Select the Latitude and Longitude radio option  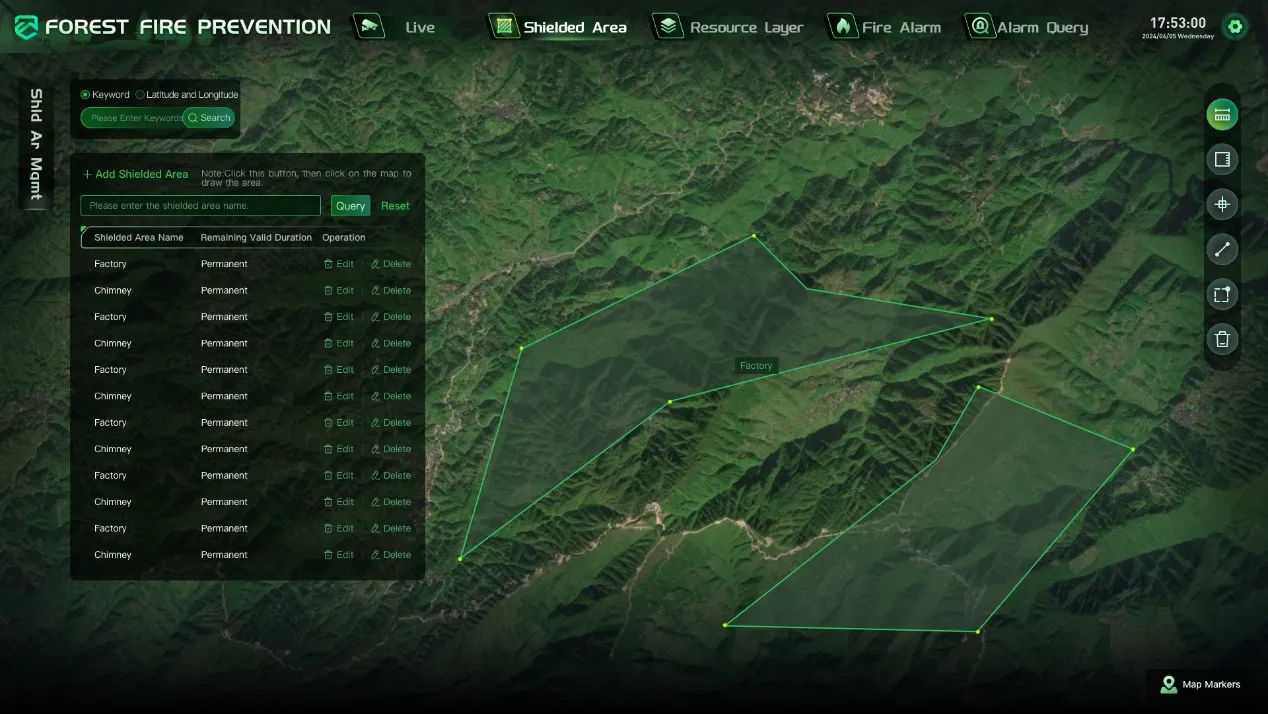(140, 95)
